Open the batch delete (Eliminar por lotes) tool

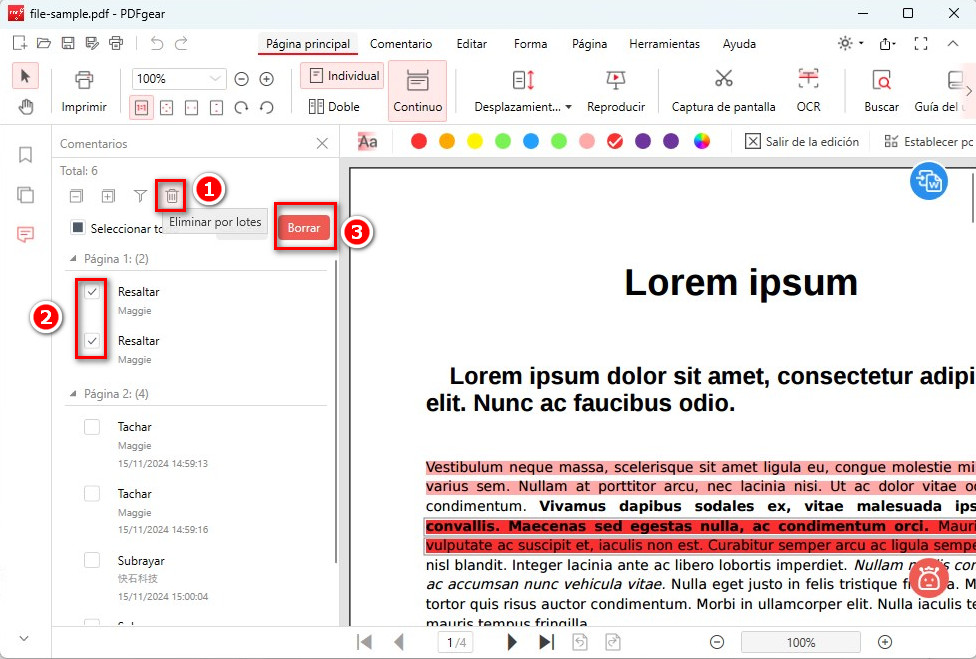171,195
